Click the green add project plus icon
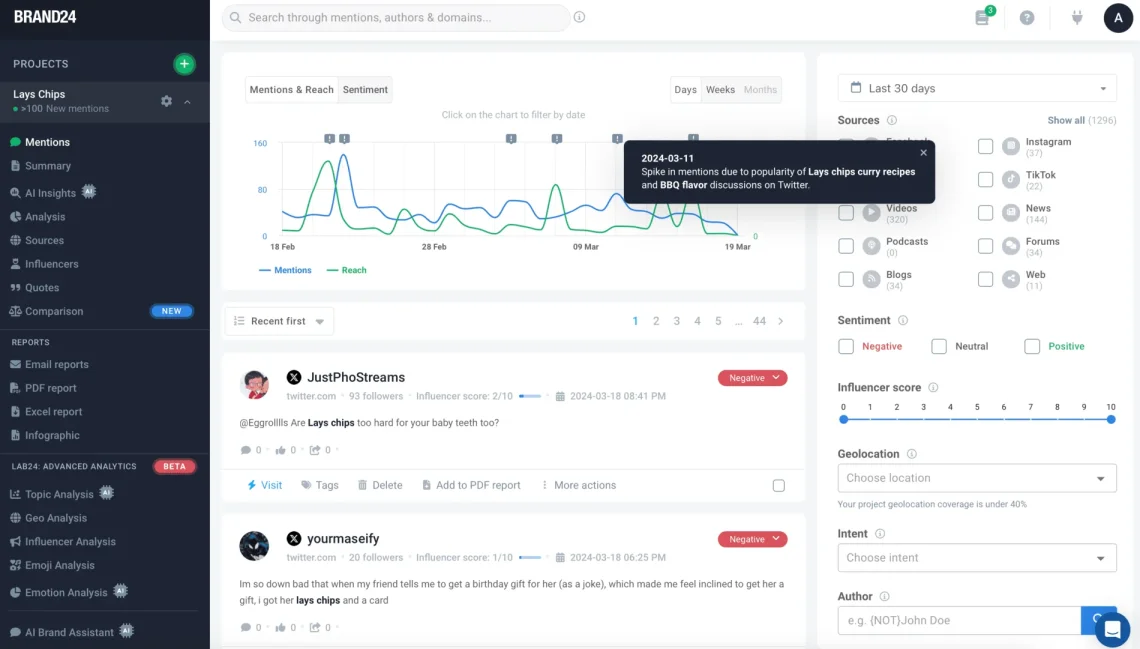 184,64
